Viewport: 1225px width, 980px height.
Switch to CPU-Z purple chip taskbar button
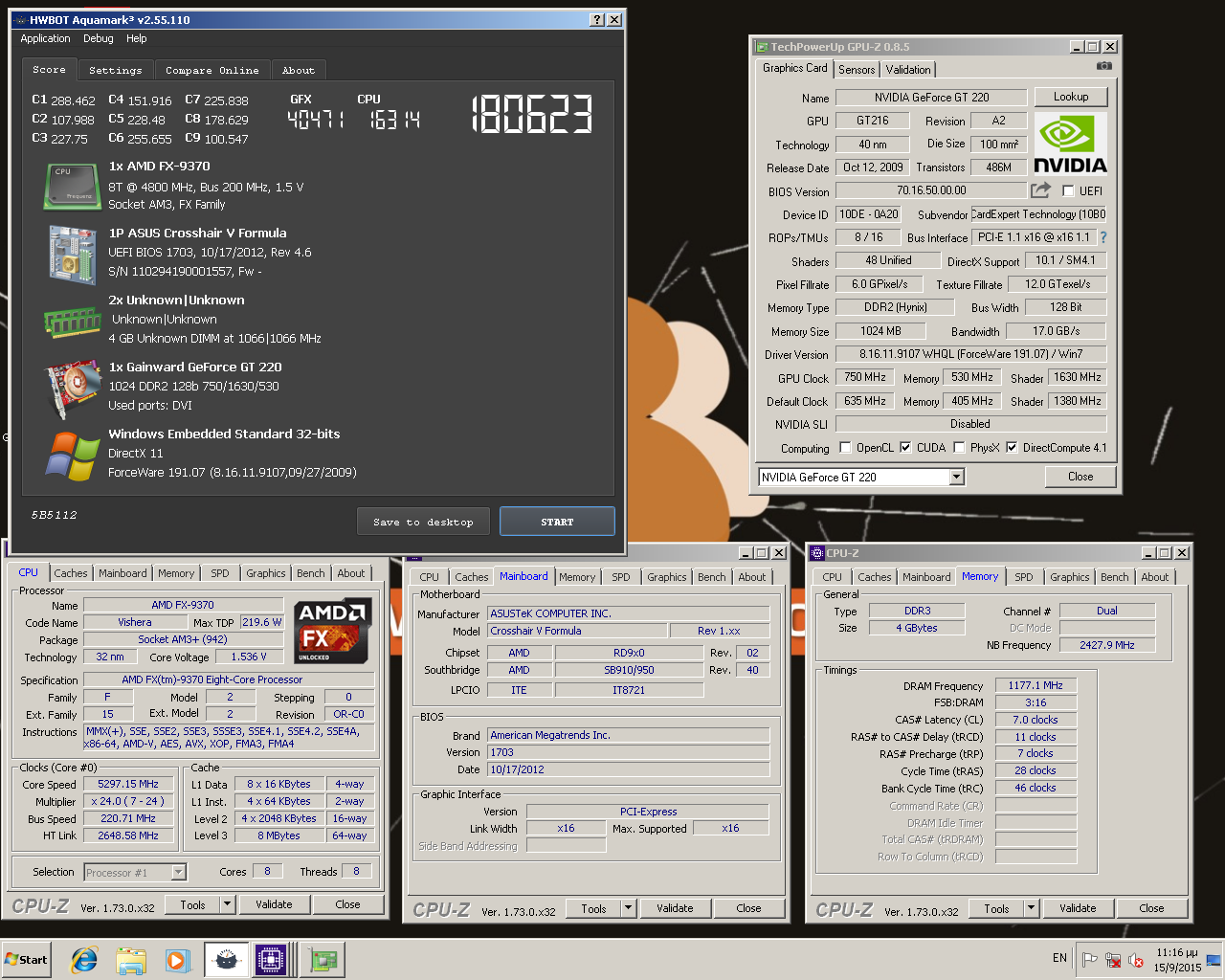click(272, 960)
